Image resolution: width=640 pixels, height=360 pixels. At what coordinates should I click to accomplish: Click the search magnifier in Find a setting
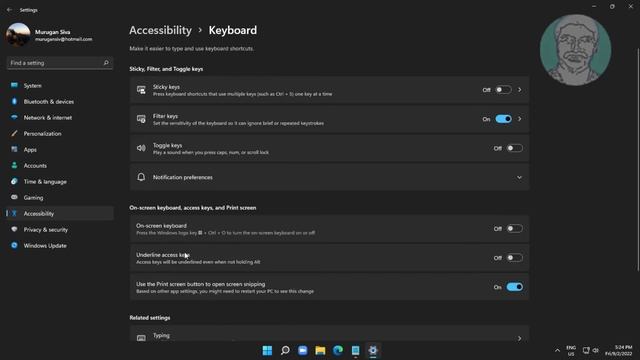coord(106,63)
